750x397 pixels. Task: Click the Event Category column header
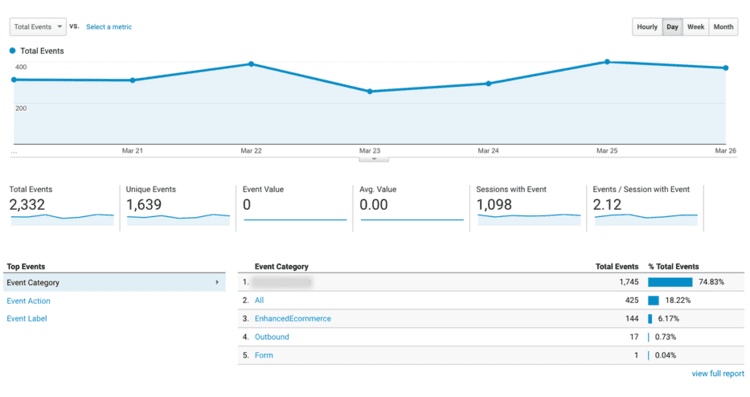pyautogui.click(x=281, y=266)
